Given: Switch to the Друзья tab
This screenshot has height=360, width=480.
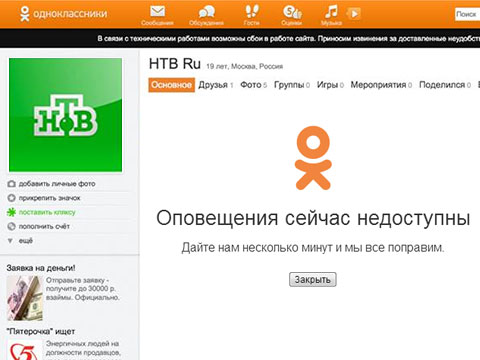Looking at the screenshot, I should (x=216, y=85).
